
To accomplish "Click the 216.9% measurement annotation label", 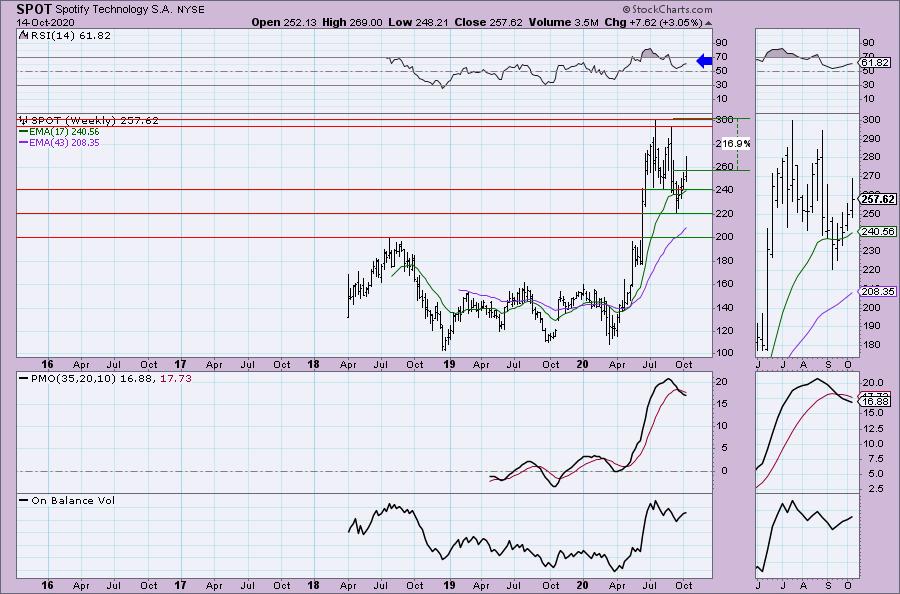I will 734,143.
